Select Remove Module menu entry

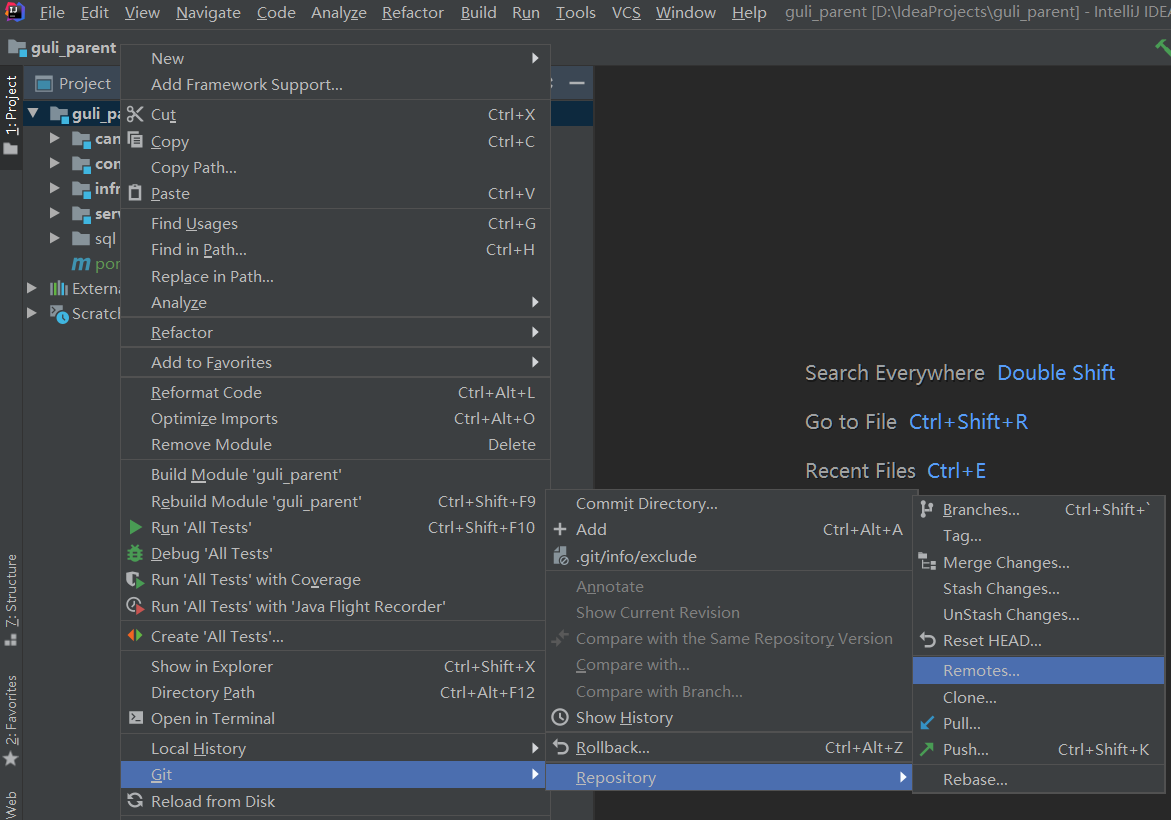(335, 444)
